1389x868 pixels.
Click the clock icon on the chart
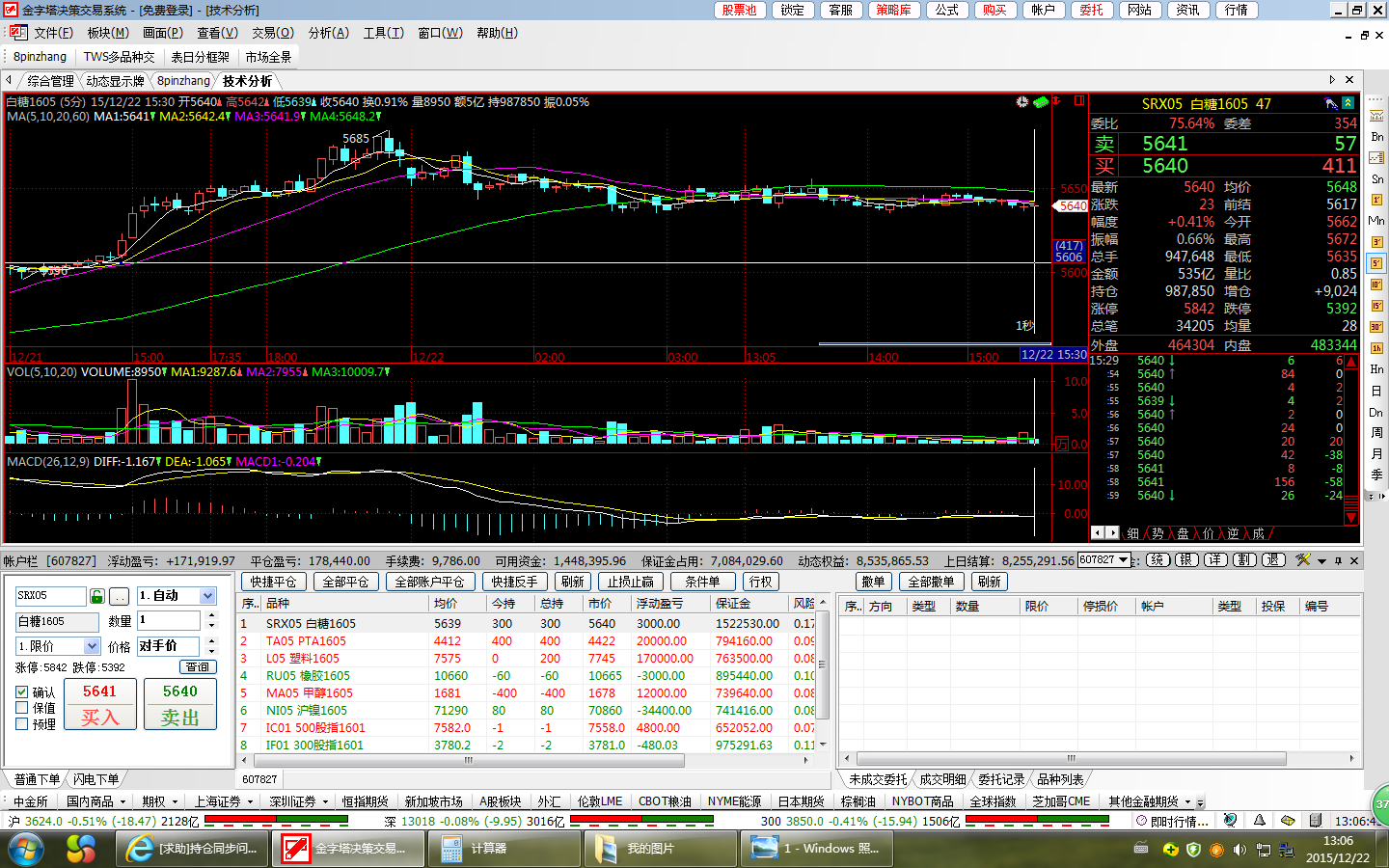[x=1022, y=102]
